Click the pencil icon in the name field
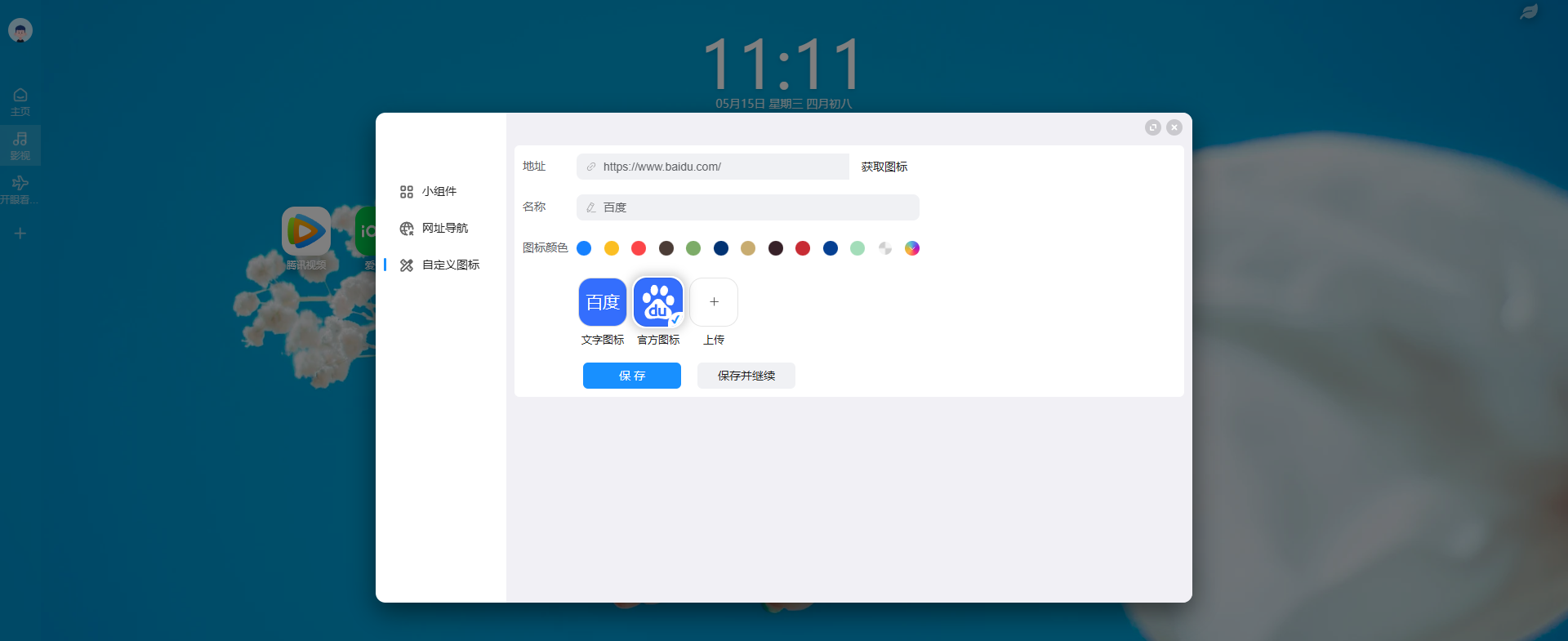The height and width of the screenshot is (641, 1568). pos(591,207)
